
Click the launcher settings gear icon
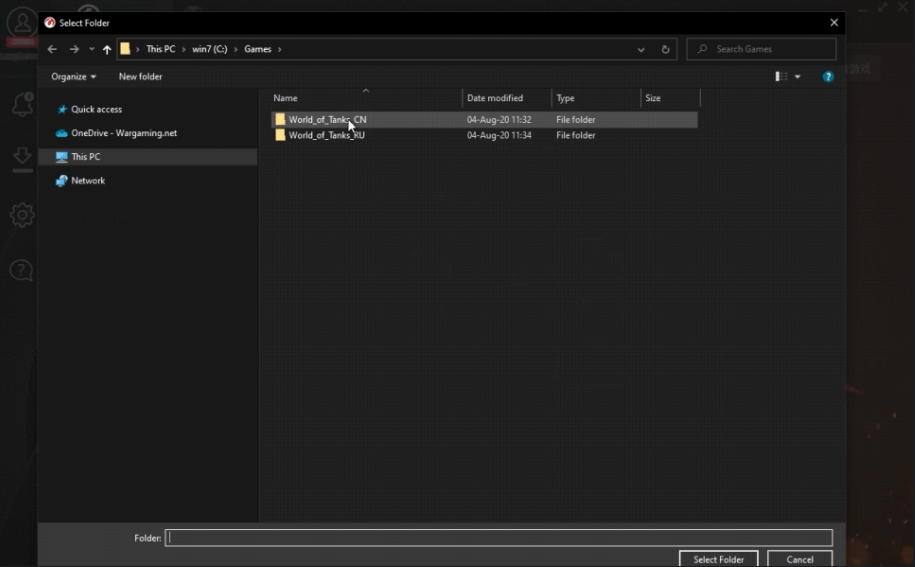(x=21, y=215)
